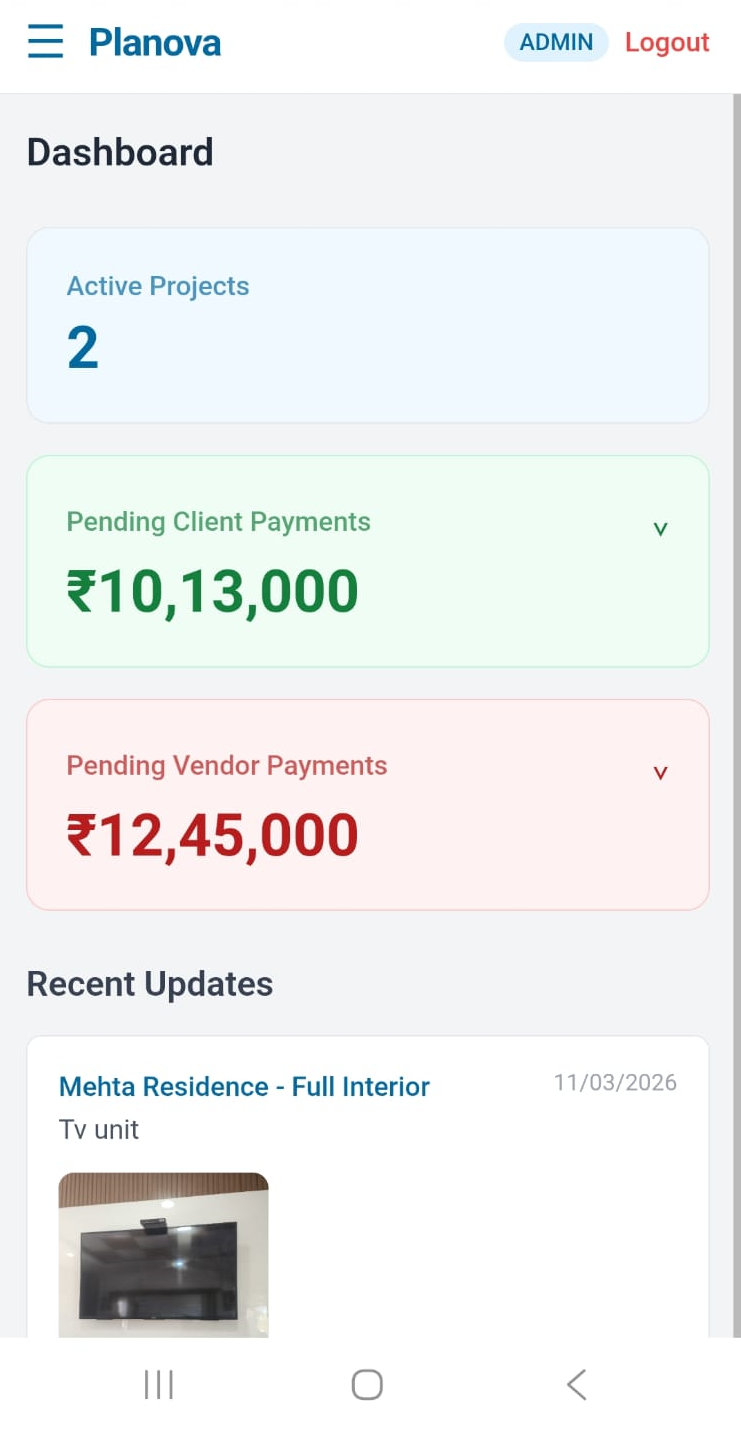Click the Tv unit update description
Screen dimensions: 741x1431
click(x=99, y=1130)
